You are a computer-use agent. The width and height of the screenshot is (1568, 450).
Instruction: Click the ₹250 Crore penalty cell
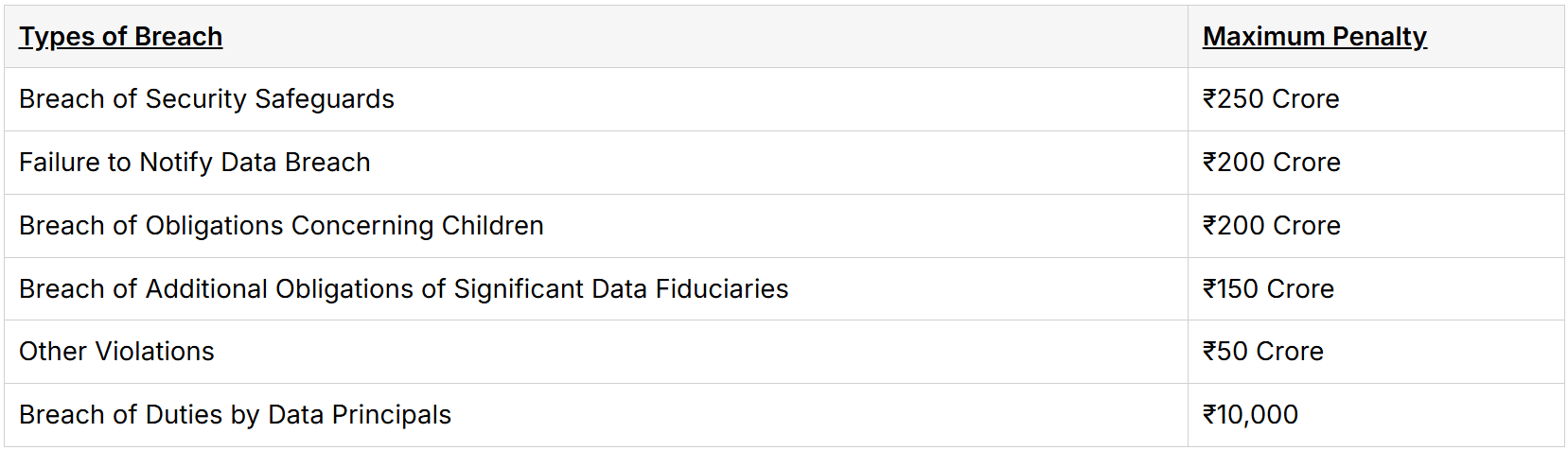point(1271,99)
